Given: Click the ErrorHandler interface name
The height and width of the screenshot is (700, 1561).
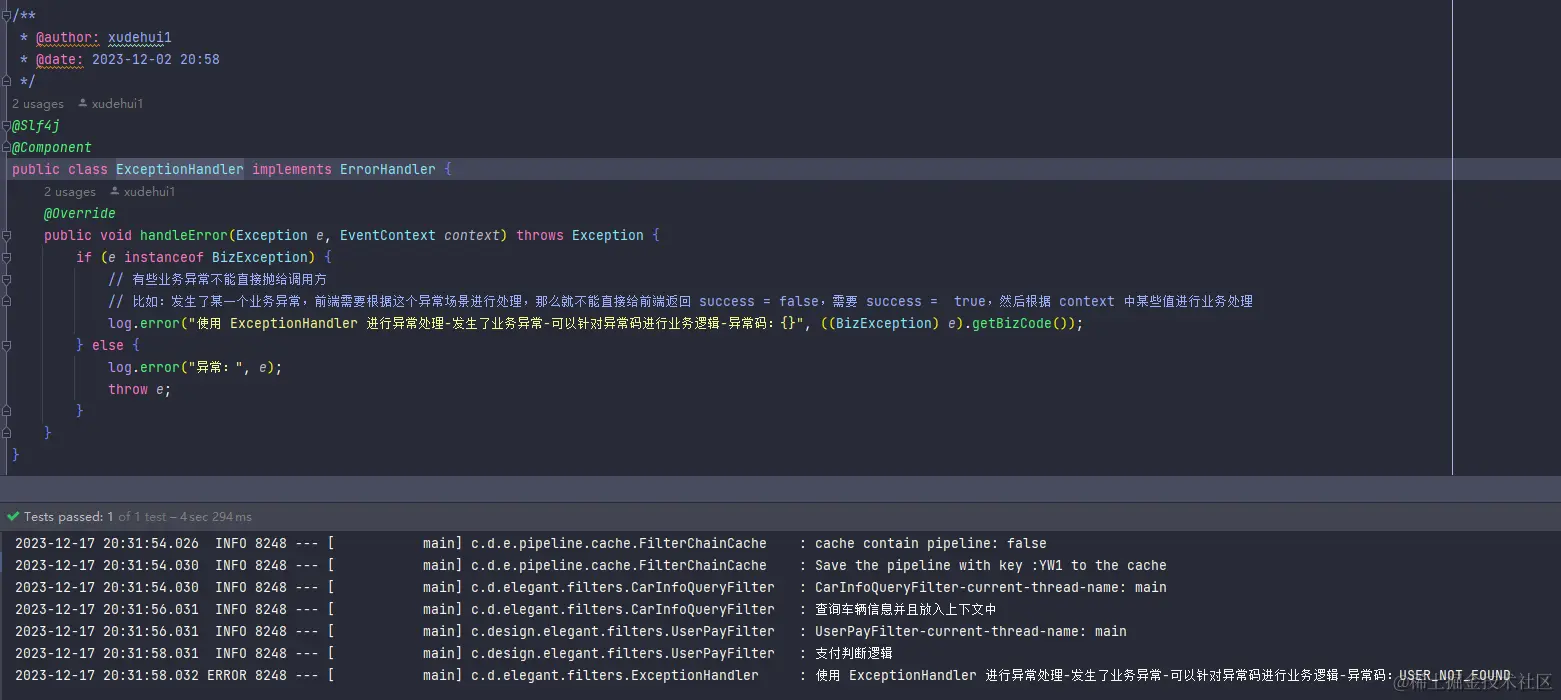Looking at the screenshot, I should pos(388,169).
